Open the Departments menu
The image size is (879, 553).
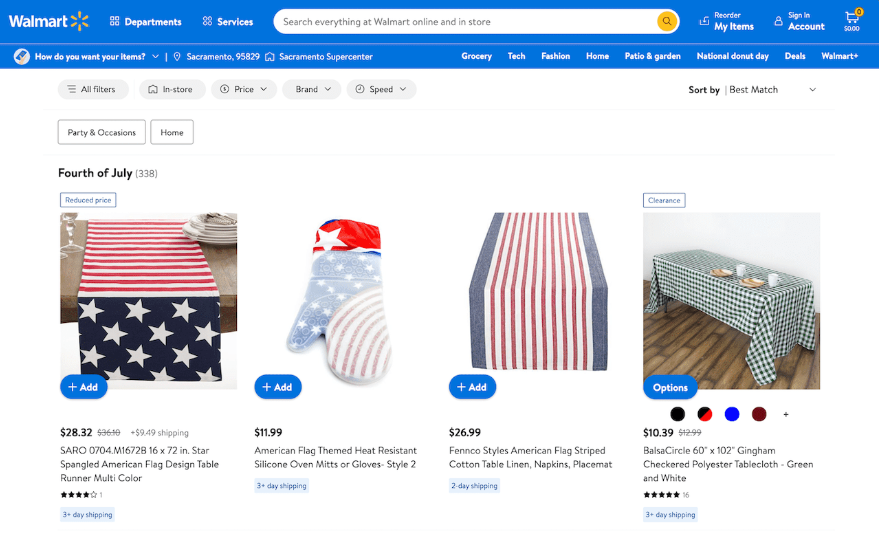tap(146, 22)
